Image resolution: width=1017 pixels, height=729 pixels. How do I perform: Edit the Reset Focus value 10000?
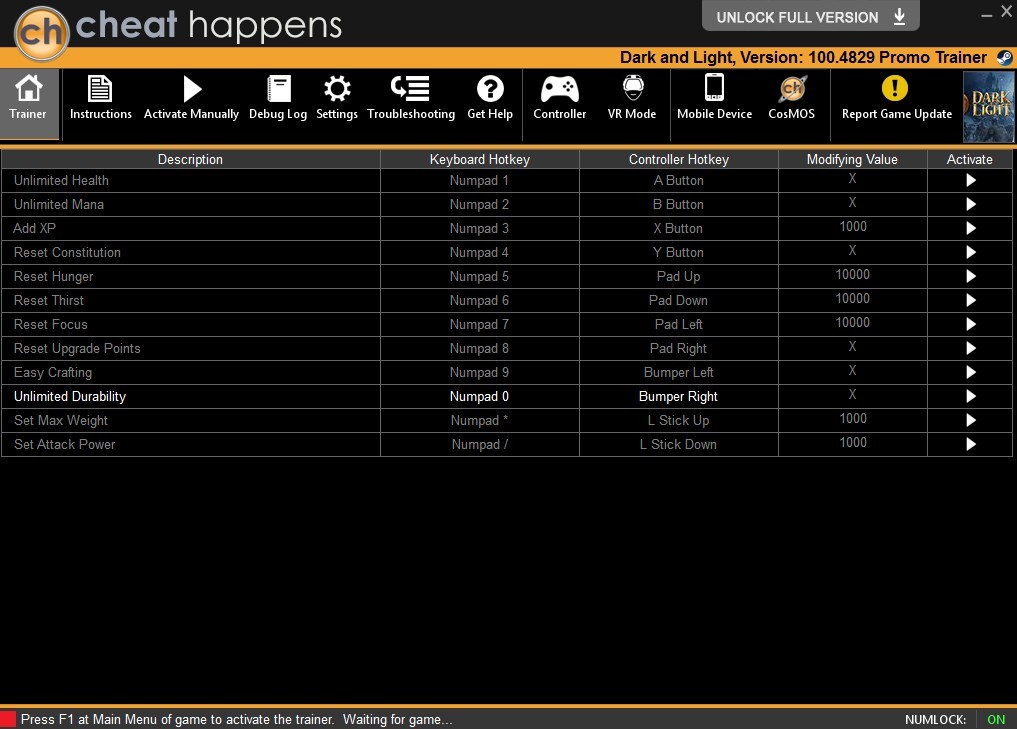tap(852, 322)
